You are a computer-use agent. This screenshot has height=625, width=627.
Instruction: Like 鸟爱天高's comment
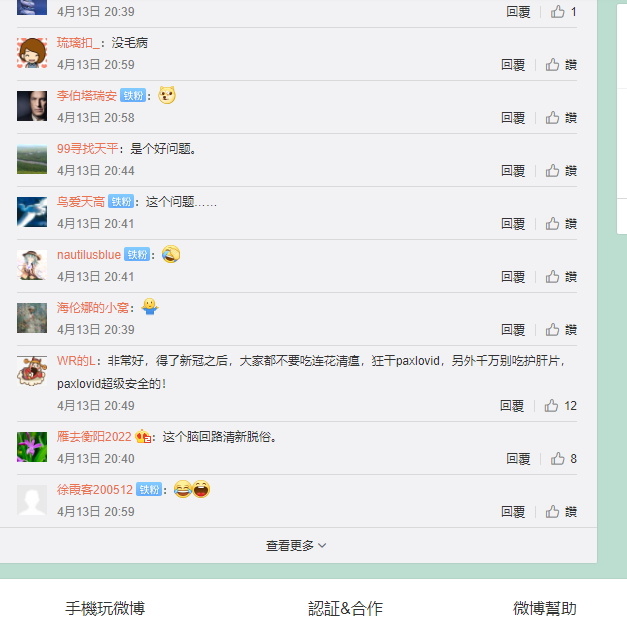tap(561, 224)
